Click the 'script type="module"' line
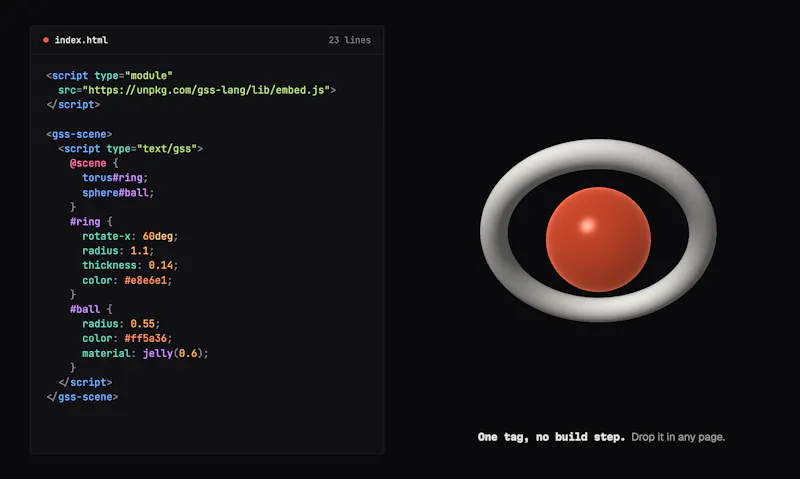Image resolution: width=800 pixels, height=479 pixels. [109, 75]
